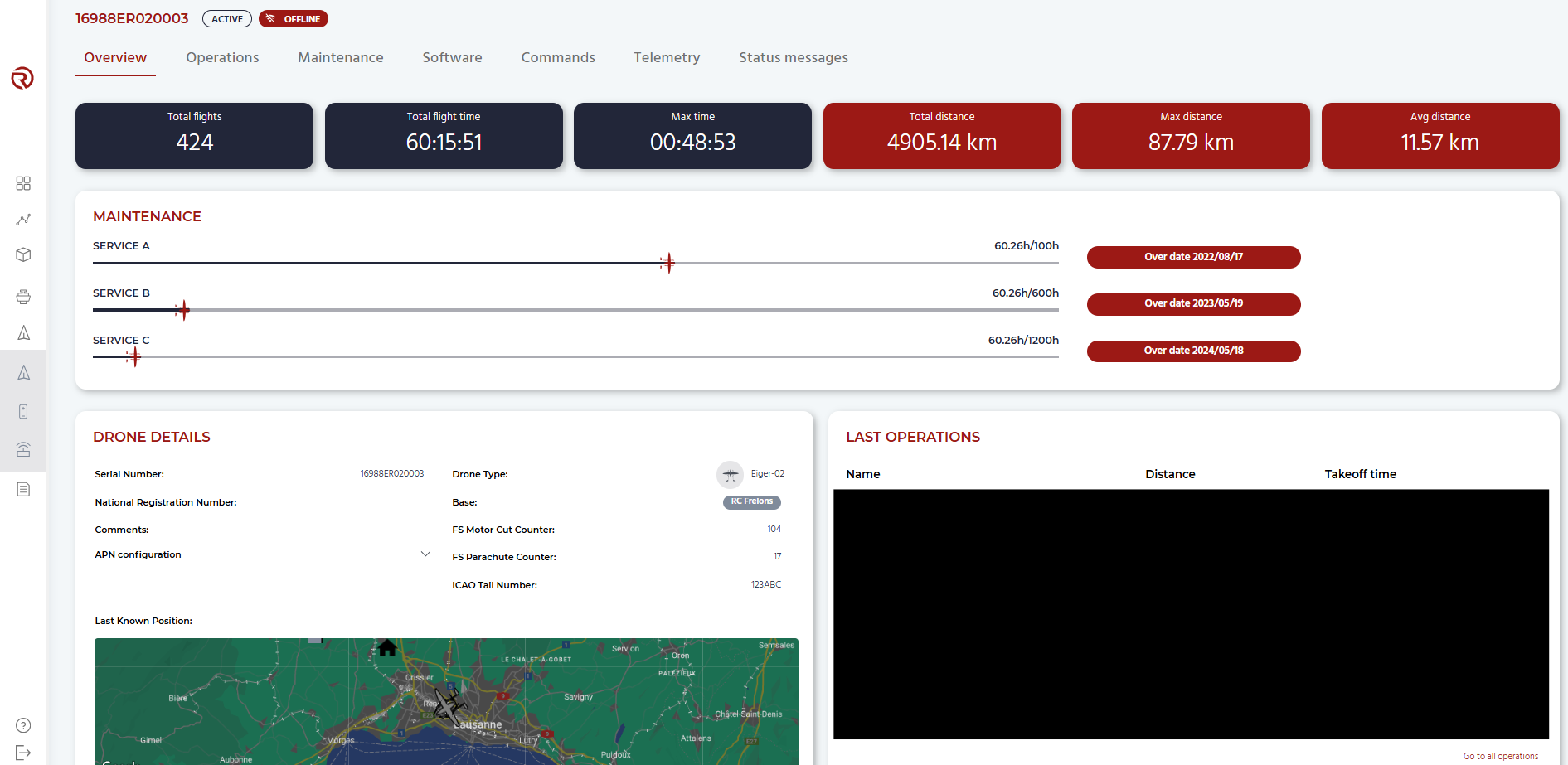Open the help question mark icon
The width and height of the screenshot is (1568, 765).
(x=23, y=725)
